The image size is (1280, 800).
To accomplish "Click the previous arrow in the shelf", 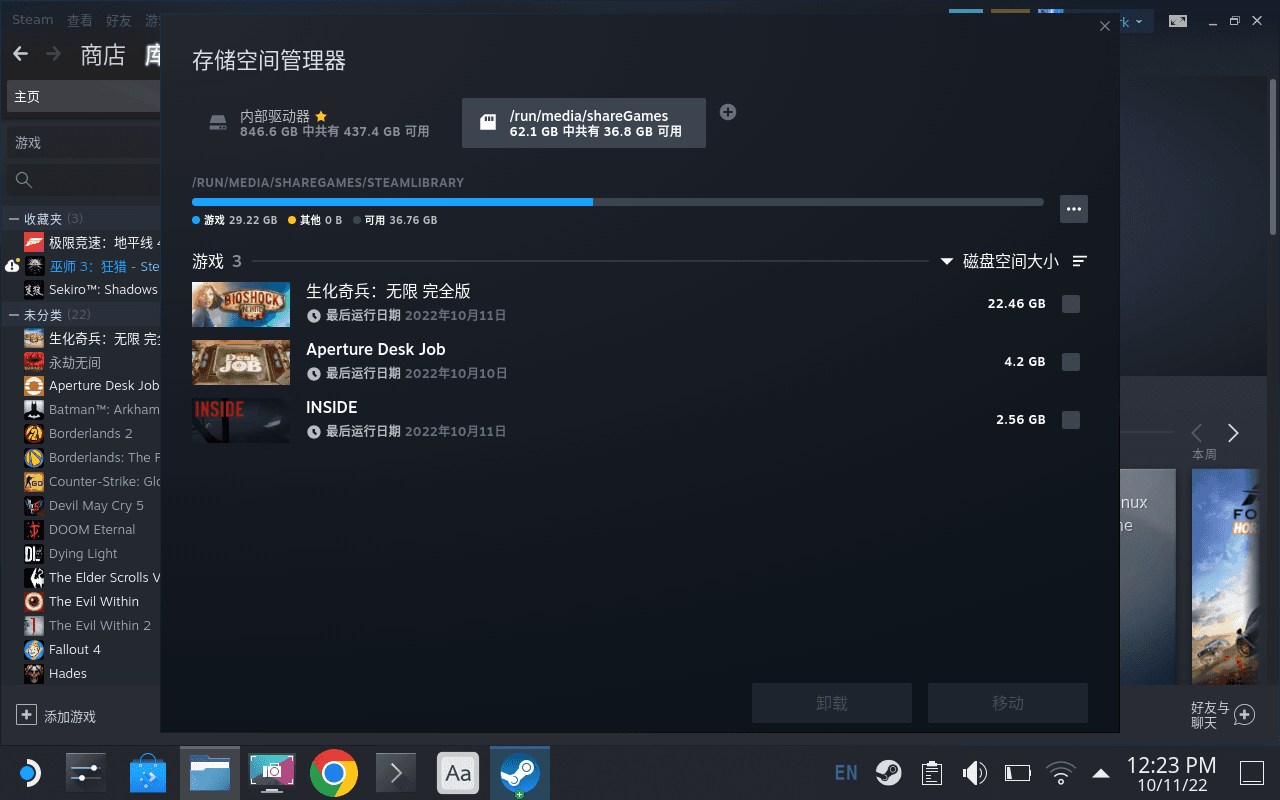I will [x=1197, y=433].
